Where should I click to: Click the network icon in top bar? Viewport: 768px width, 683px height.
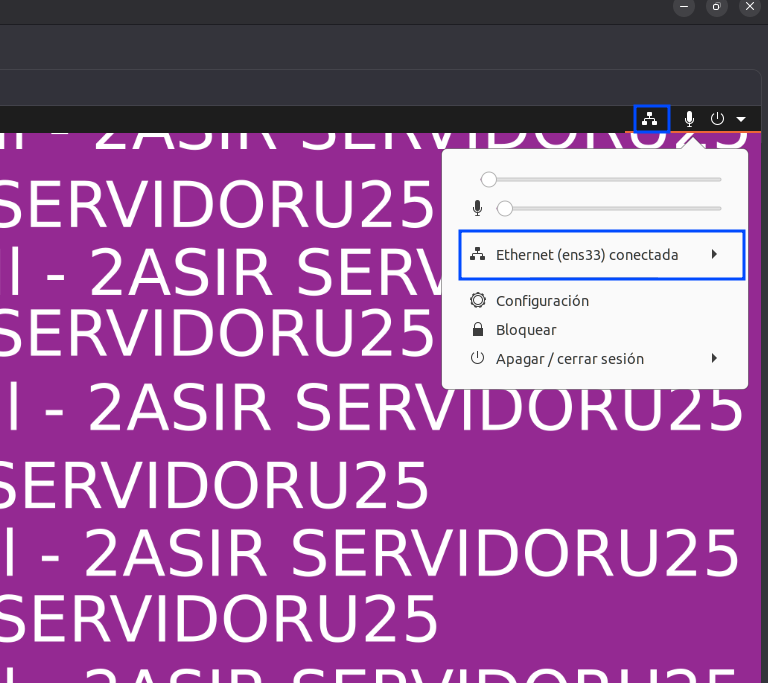[649, 119]
